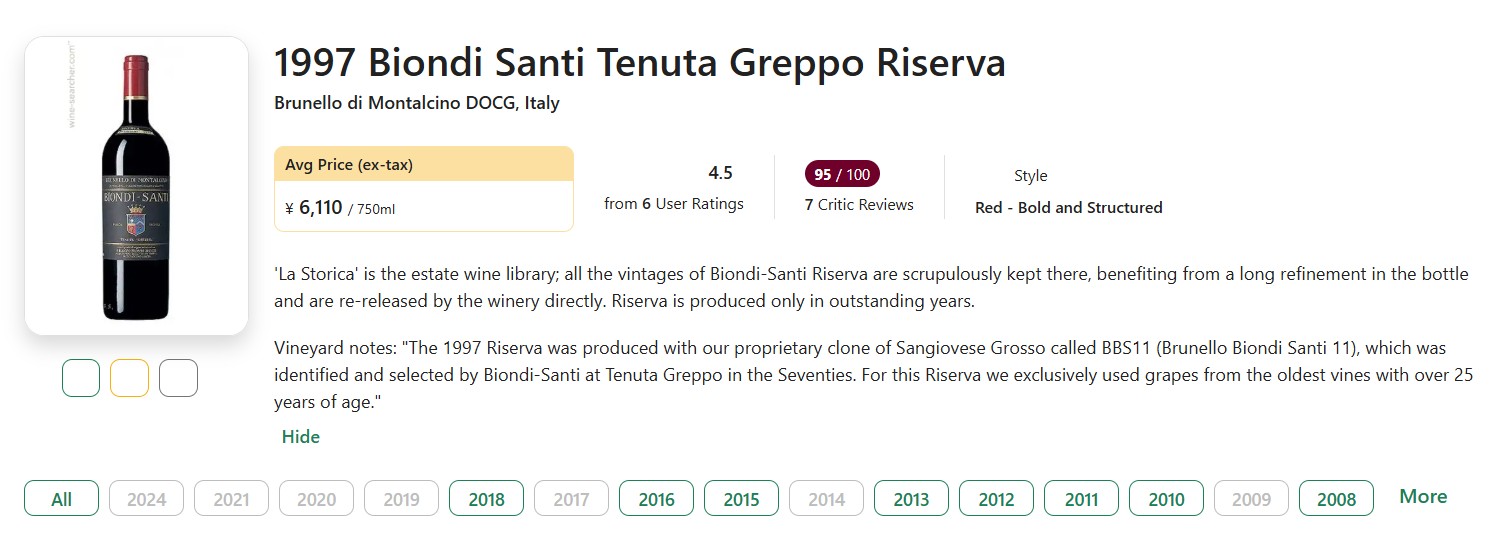Click the green-bordered square below the bottle
The image size is (1492, 553).
tap(81, 378)
